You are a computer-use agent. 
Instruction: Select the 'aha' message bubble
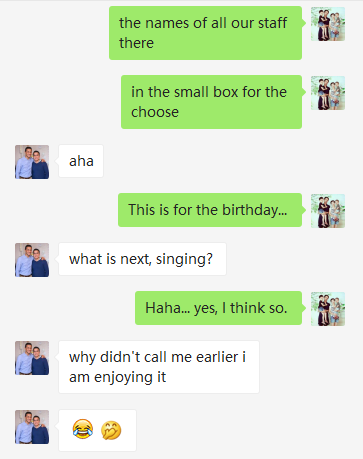pyautogui.click(x=81, y=161)
